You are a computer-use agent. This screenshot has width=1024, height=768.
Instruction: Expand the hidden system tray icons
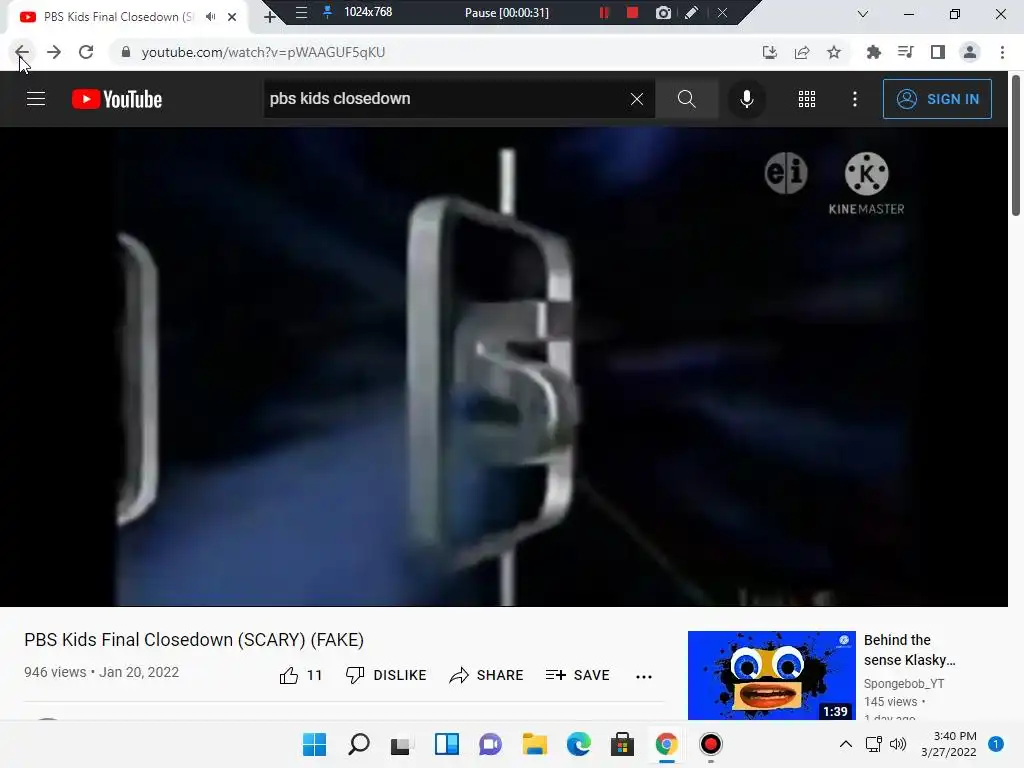pyautogui.click(x=846, y=744)
